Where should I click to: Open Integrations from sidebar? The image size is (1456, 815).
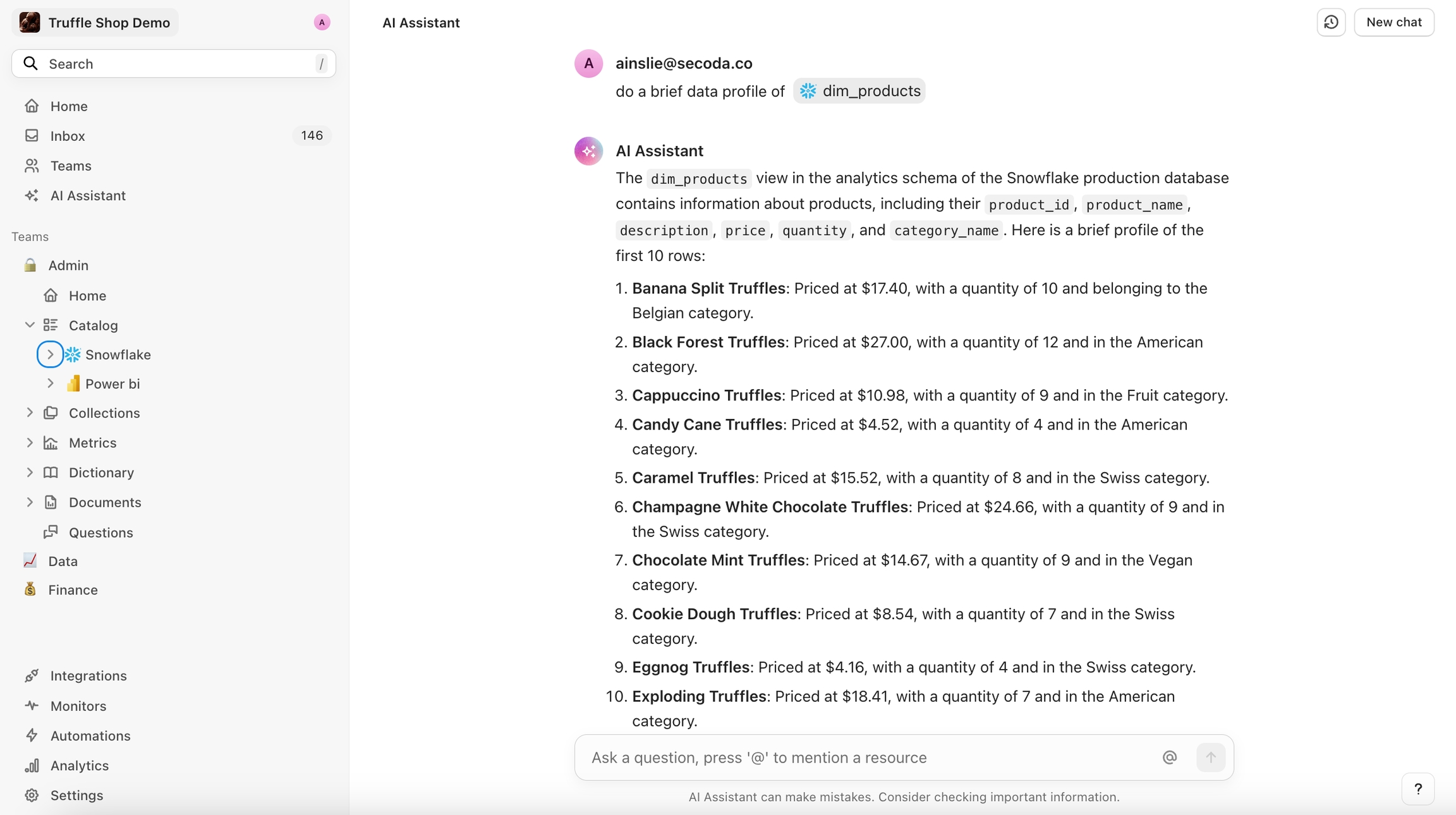(x=88, y=676)
